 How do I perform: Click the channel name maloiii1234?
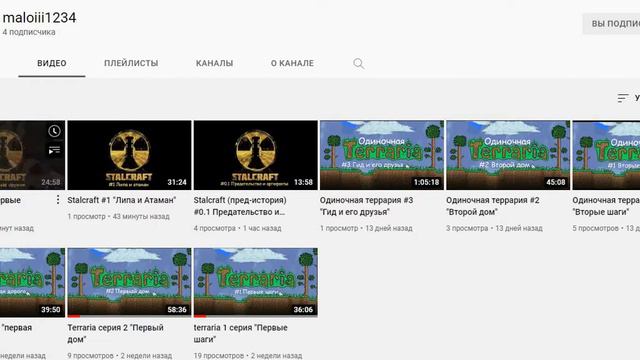(x=39, y=18)
